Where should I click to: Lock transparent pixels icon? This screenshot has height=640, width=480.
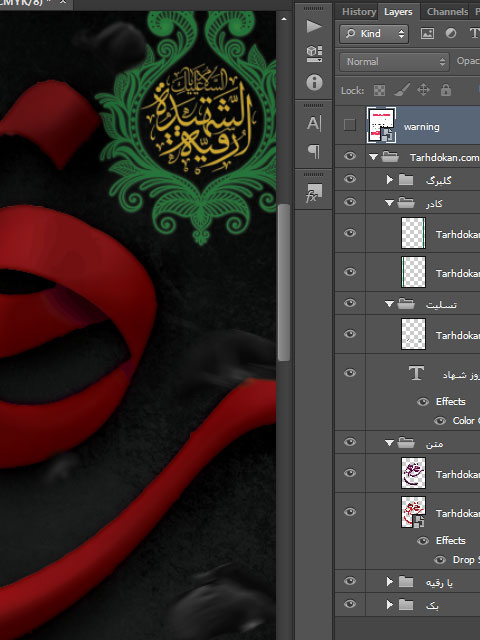point(379,90)
